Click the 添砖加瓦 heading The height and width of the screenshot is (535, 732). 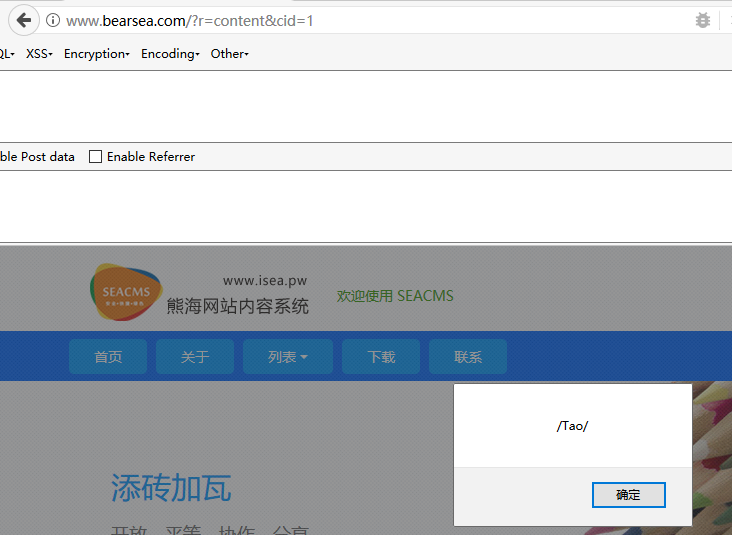pos(171,487)
